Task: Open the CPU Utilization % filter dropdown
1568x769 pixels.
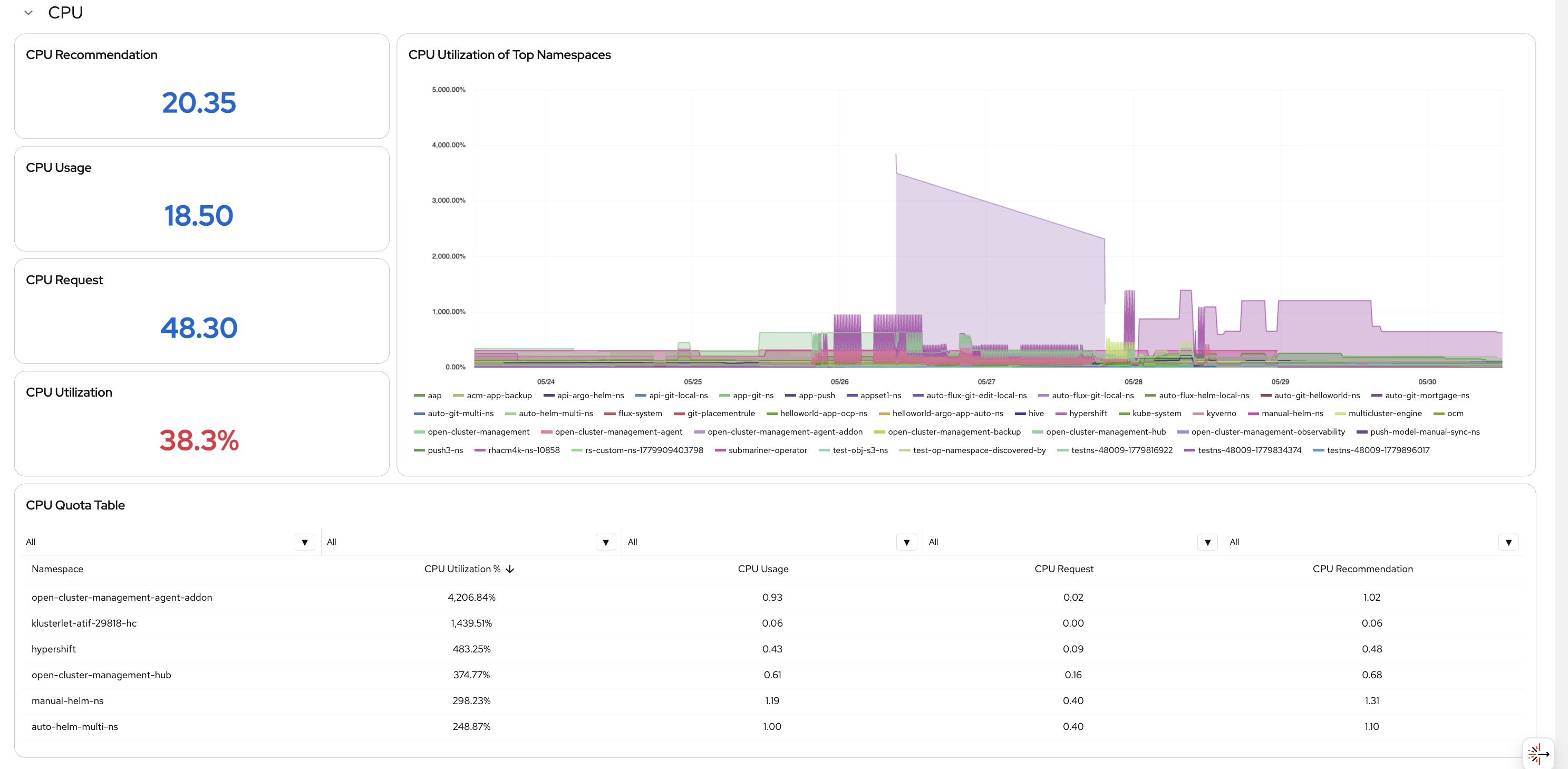Action: point(605,542)
